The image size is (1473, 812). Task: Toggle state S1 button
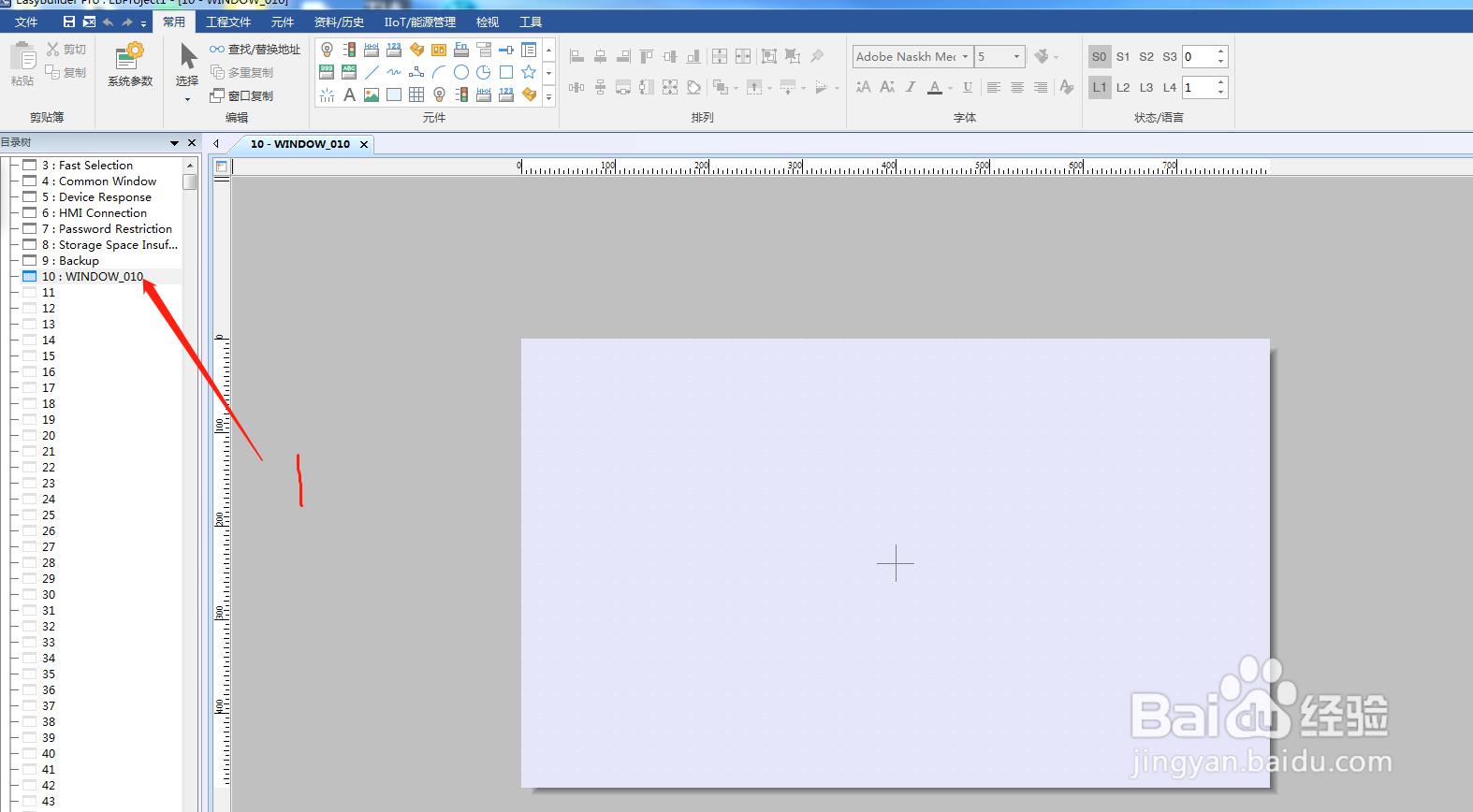pos(1123,57)
